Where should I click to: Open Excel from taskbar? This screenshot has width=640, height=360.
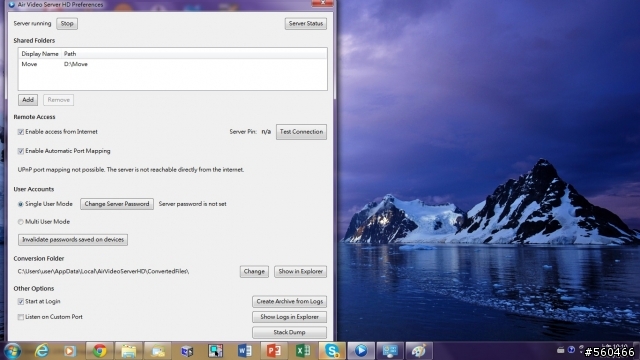click(x=303, y=351)
